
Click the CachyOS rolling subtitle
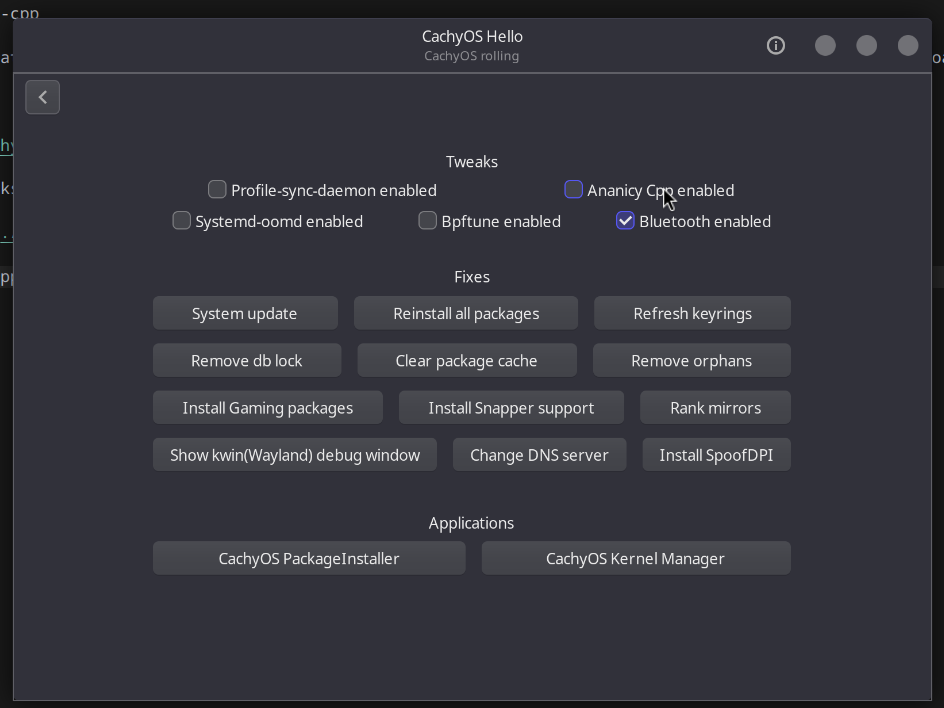[471, 56]
